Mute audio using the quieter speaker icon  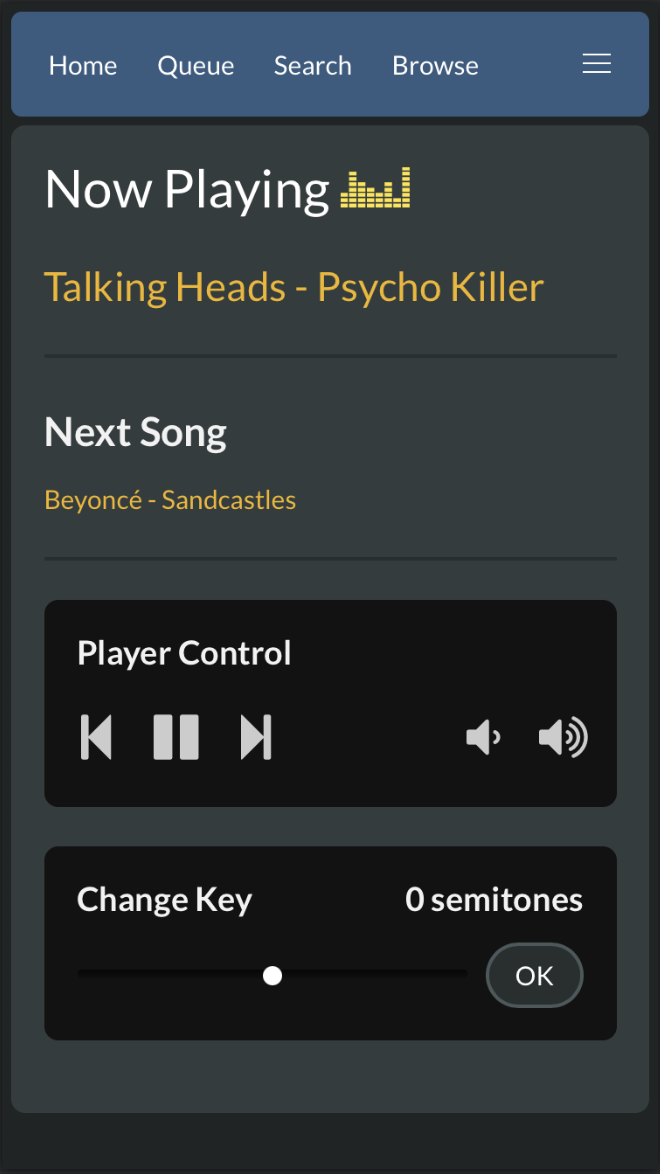click(483, 737)
